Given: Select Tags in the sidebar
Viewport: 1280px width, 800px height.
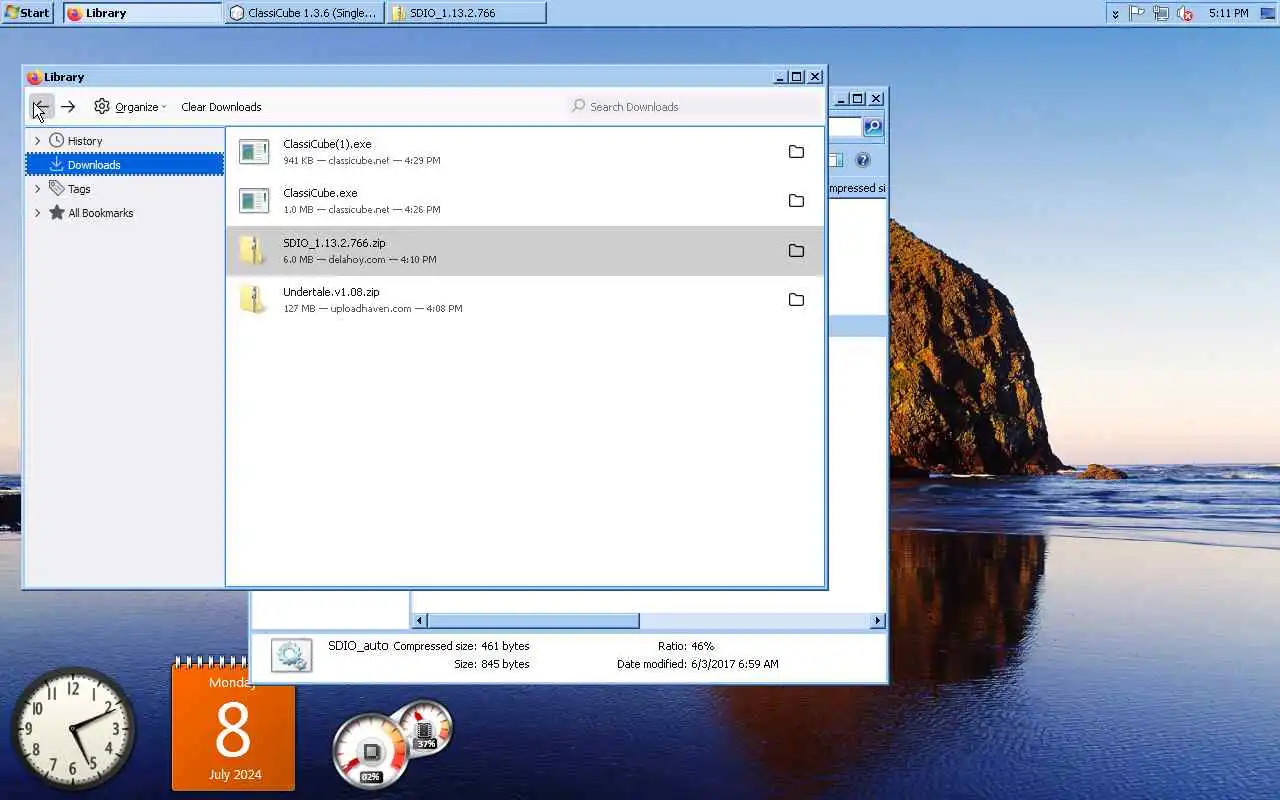Looking at the screenshot, I should pyautogui.click(x=79, y=189).
